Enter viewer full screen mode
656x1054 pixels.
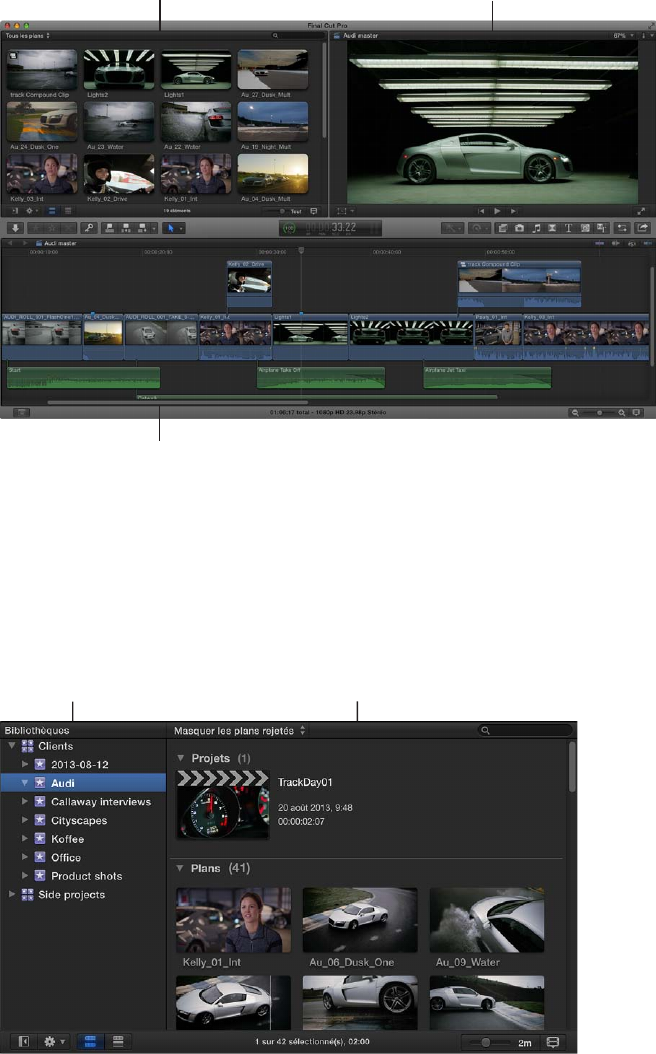tap(641, 211)
